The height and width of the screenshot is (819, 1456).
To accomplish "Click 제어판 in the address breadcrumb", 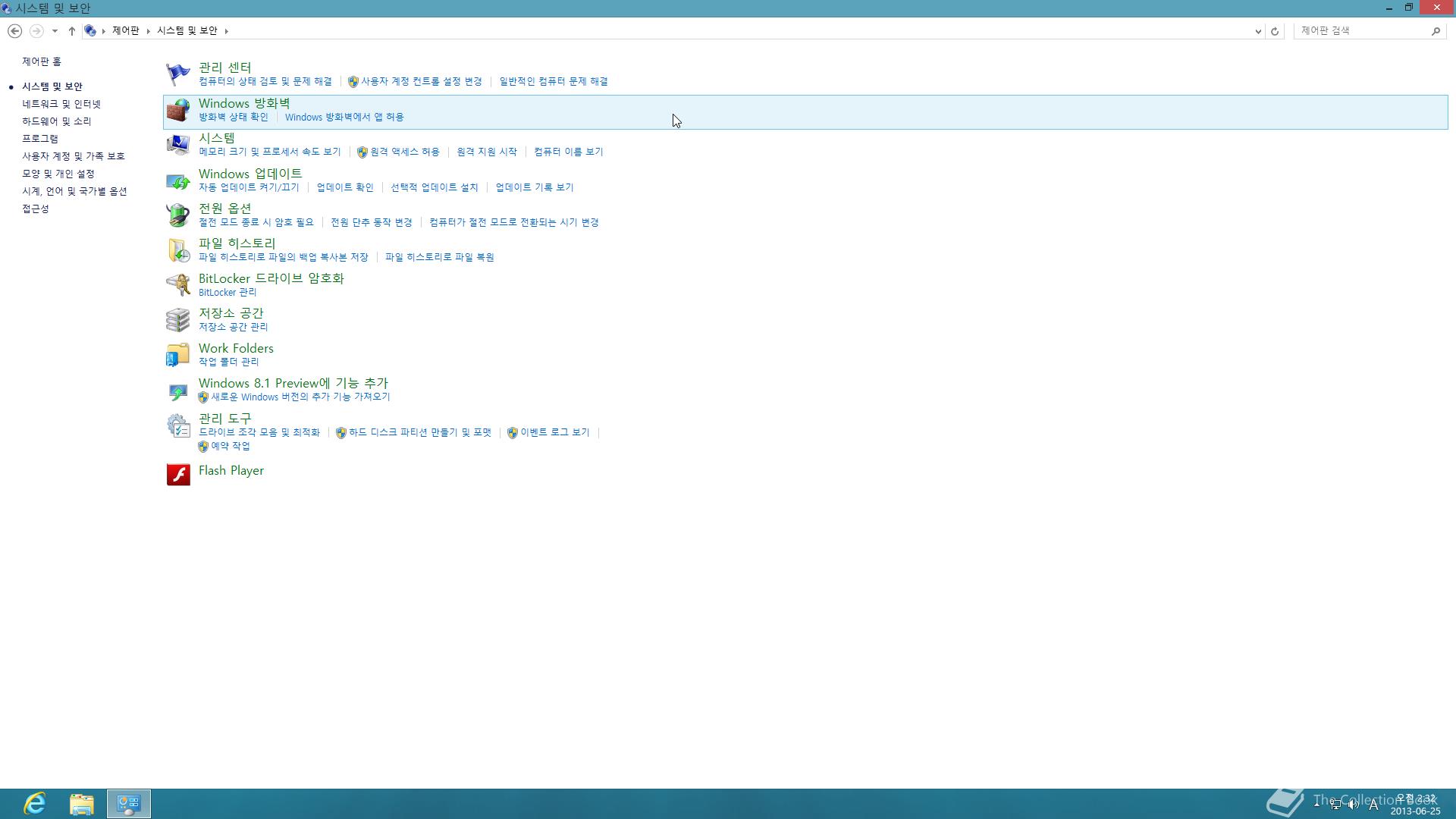I will 126,30.
